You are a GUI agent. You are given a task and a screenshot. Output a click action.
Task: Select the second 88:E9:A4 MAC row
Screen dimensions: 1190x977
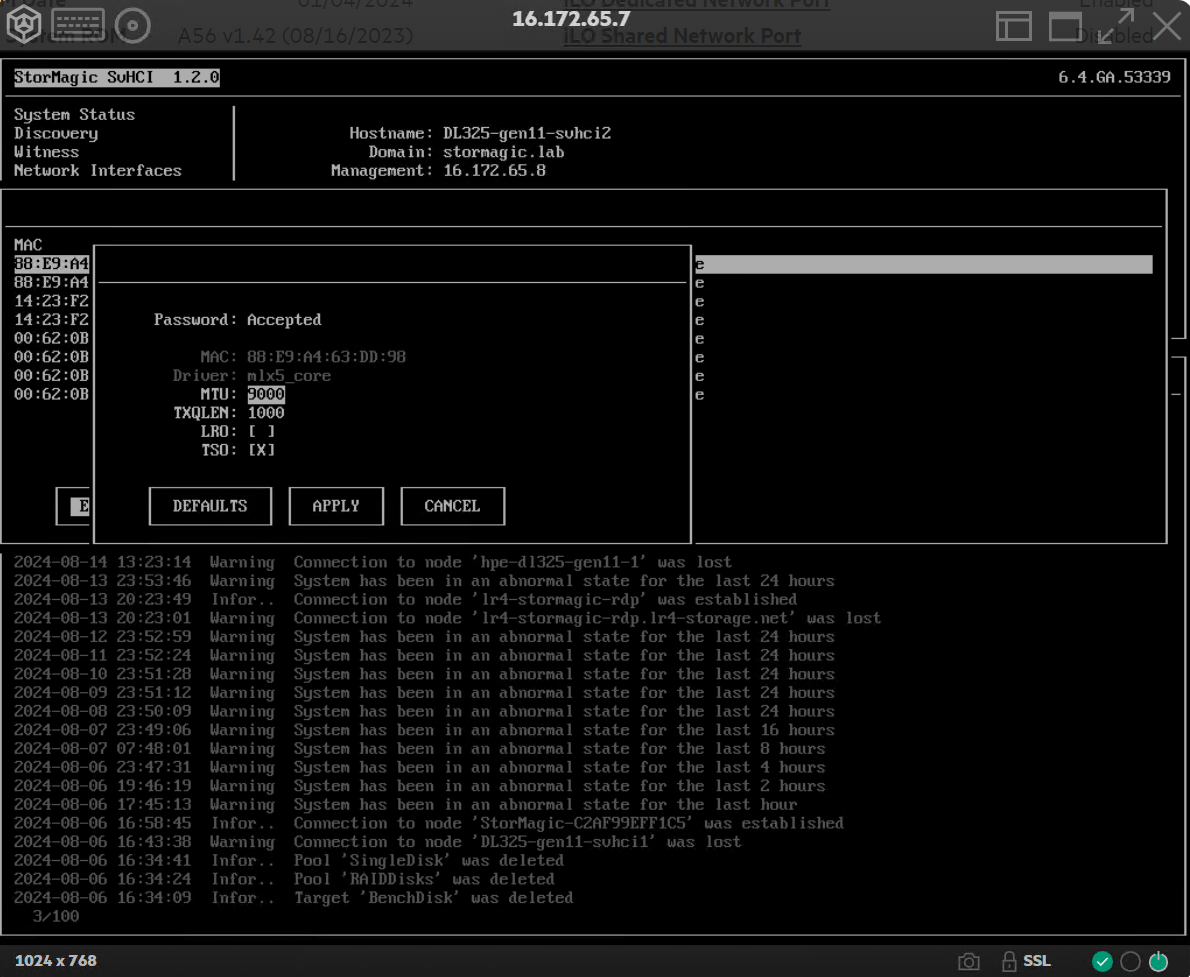(51, 282)
